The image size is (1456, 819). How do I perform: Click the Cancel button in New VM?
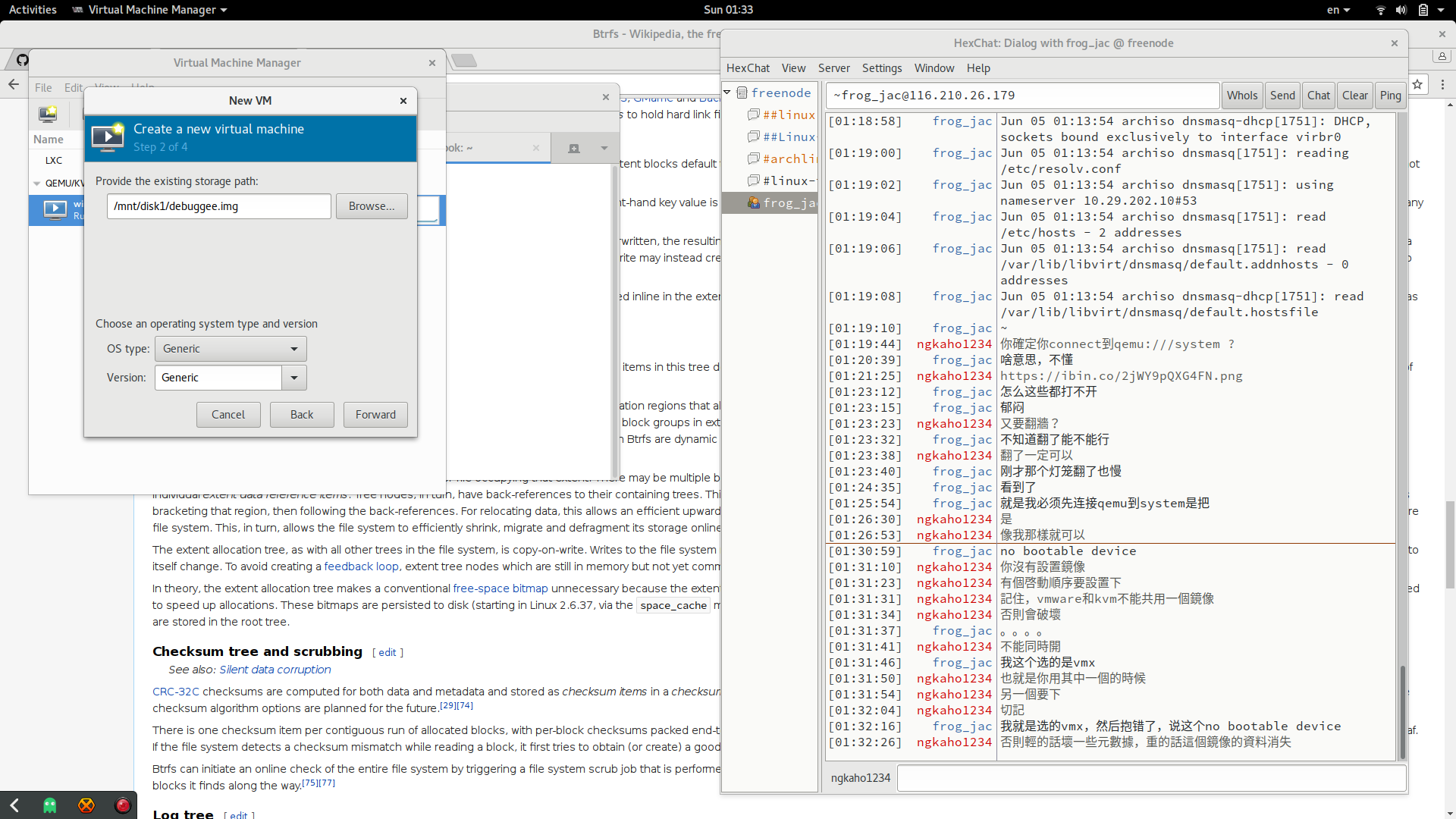pos(228,415)
